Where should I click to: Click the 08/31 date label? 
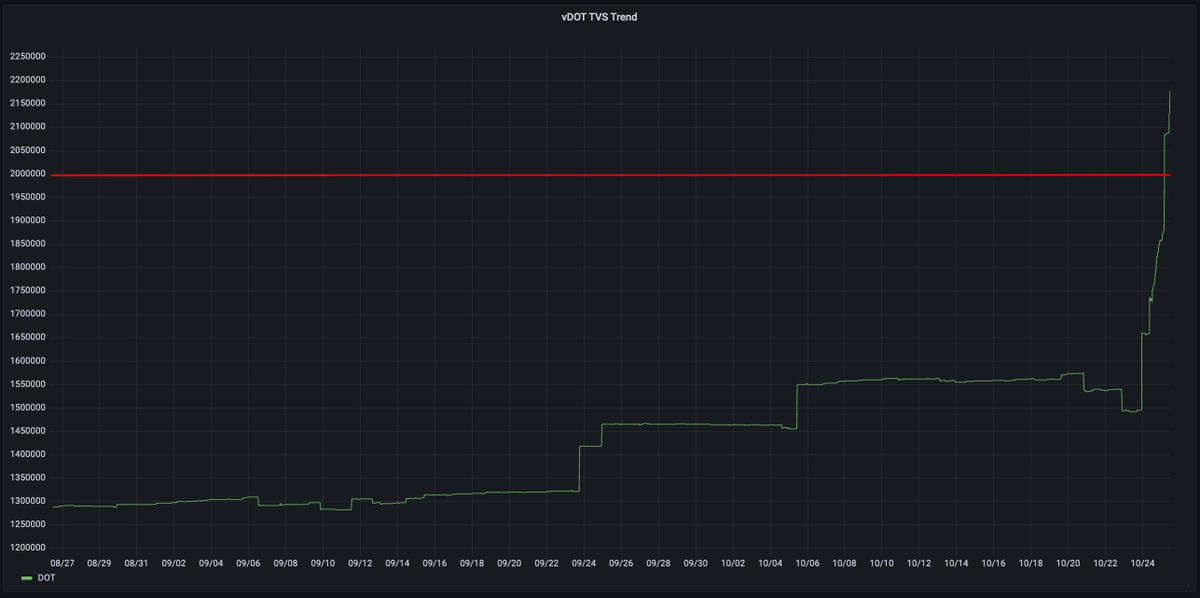[x=136, y=563]
